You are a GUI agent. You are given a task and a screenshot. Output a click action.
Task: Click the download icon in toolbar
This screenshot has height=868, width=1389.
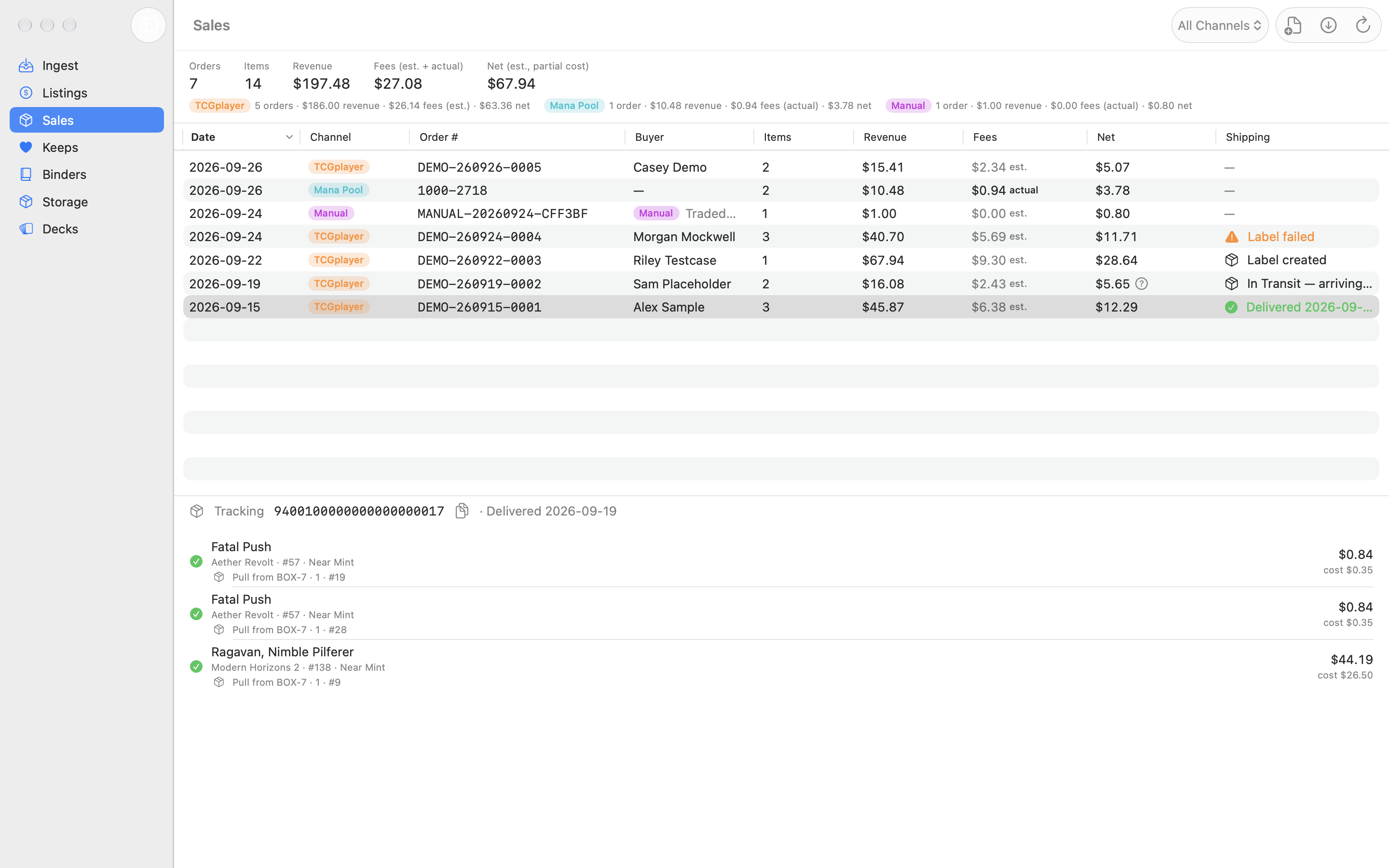[1328, 25]
